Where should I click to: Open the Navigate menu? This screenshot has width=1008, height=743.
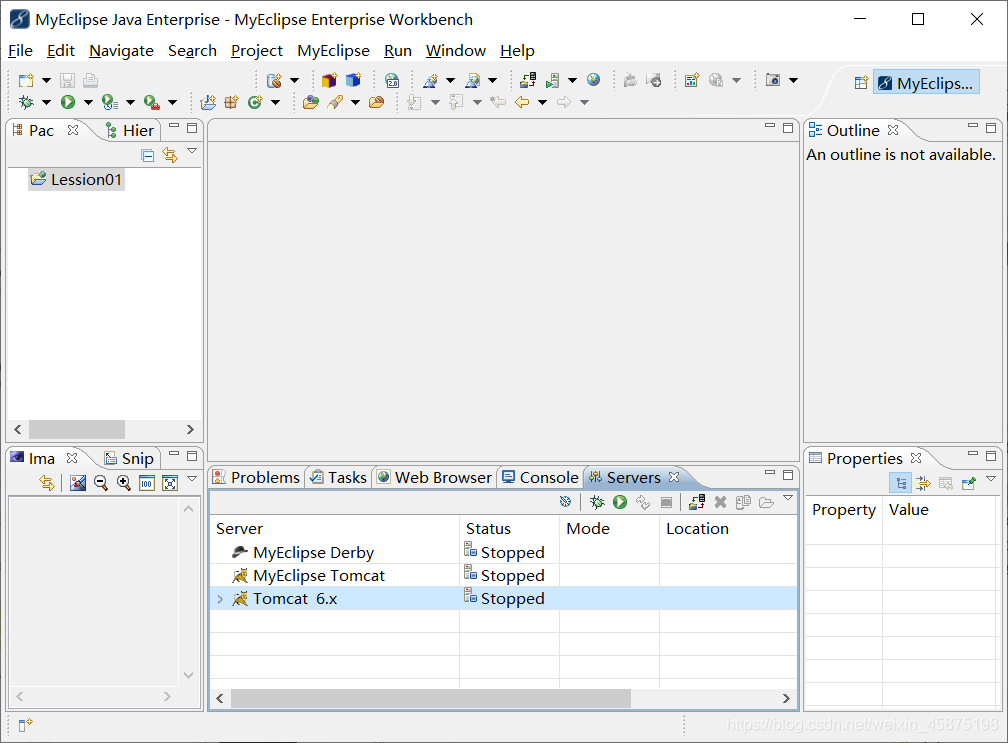click(122, 51)
